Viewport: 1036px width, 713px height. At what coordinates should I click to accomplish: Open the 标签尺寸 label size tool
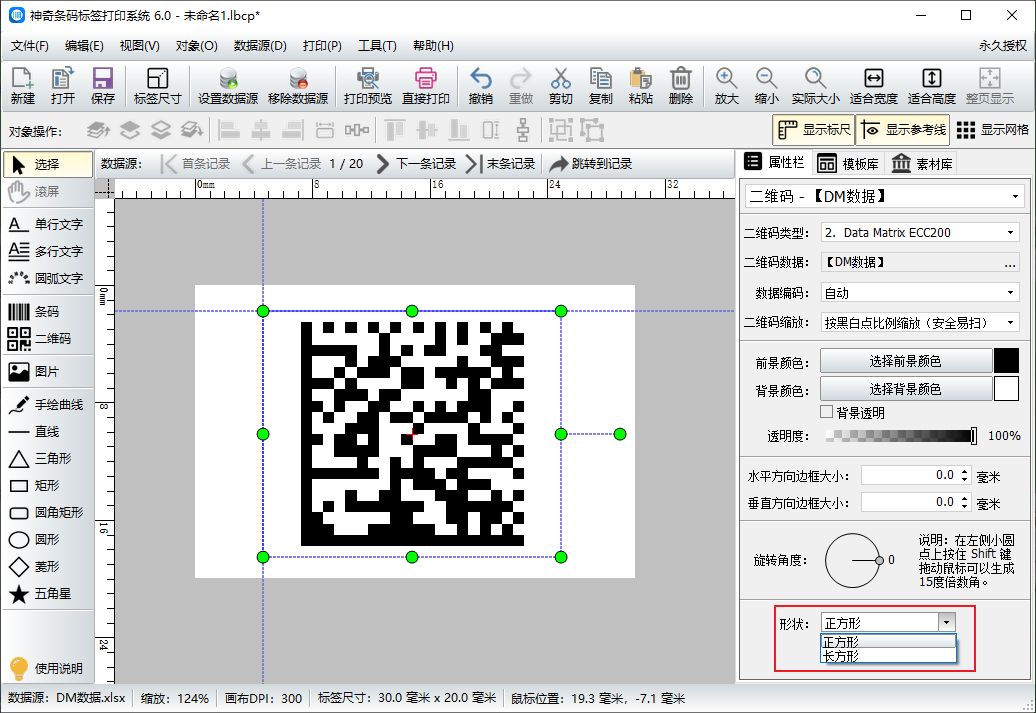tap(157, 86)
